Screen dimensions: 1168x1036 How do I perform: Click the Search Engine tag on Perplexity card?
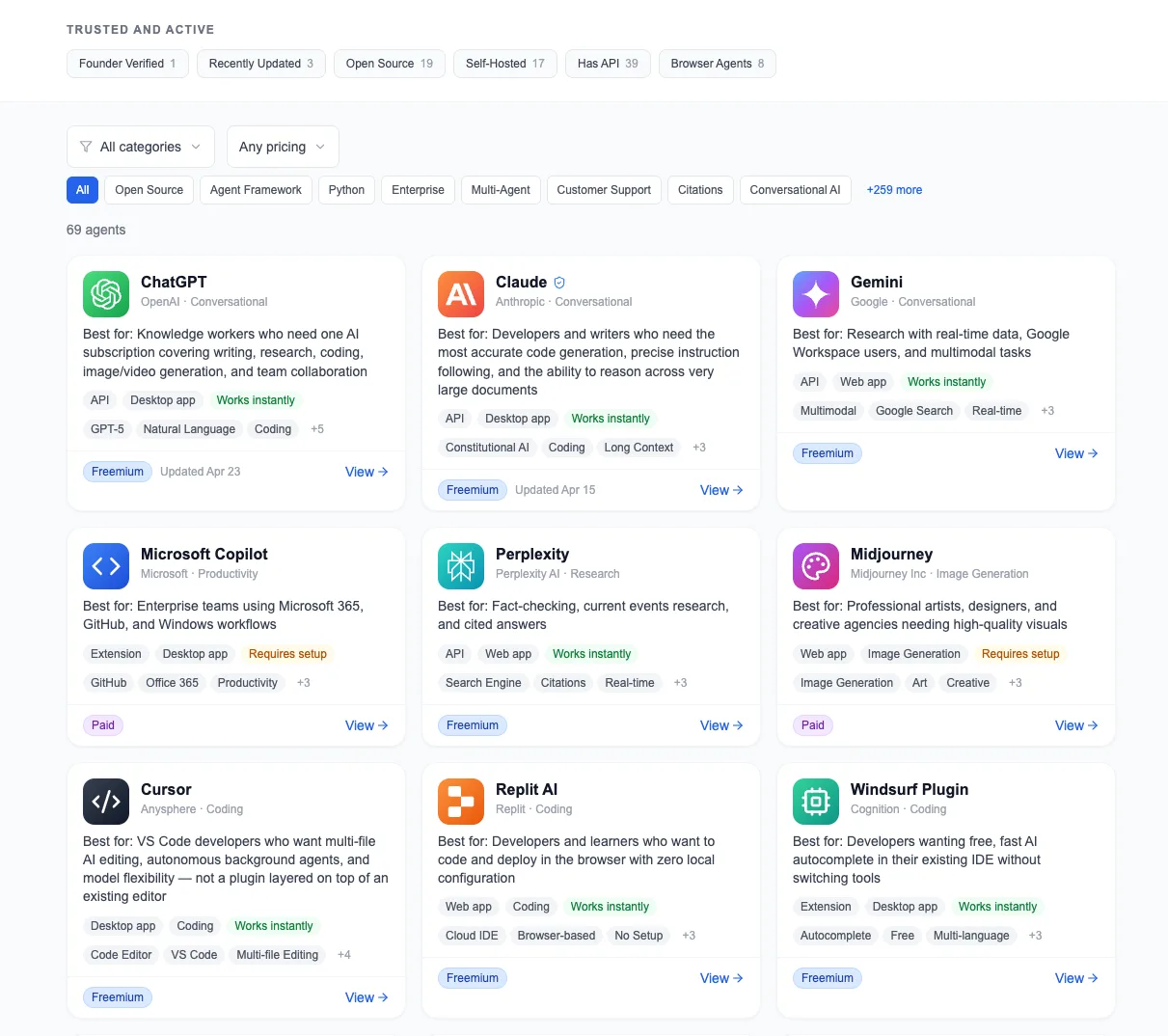(x=483, y=683)
